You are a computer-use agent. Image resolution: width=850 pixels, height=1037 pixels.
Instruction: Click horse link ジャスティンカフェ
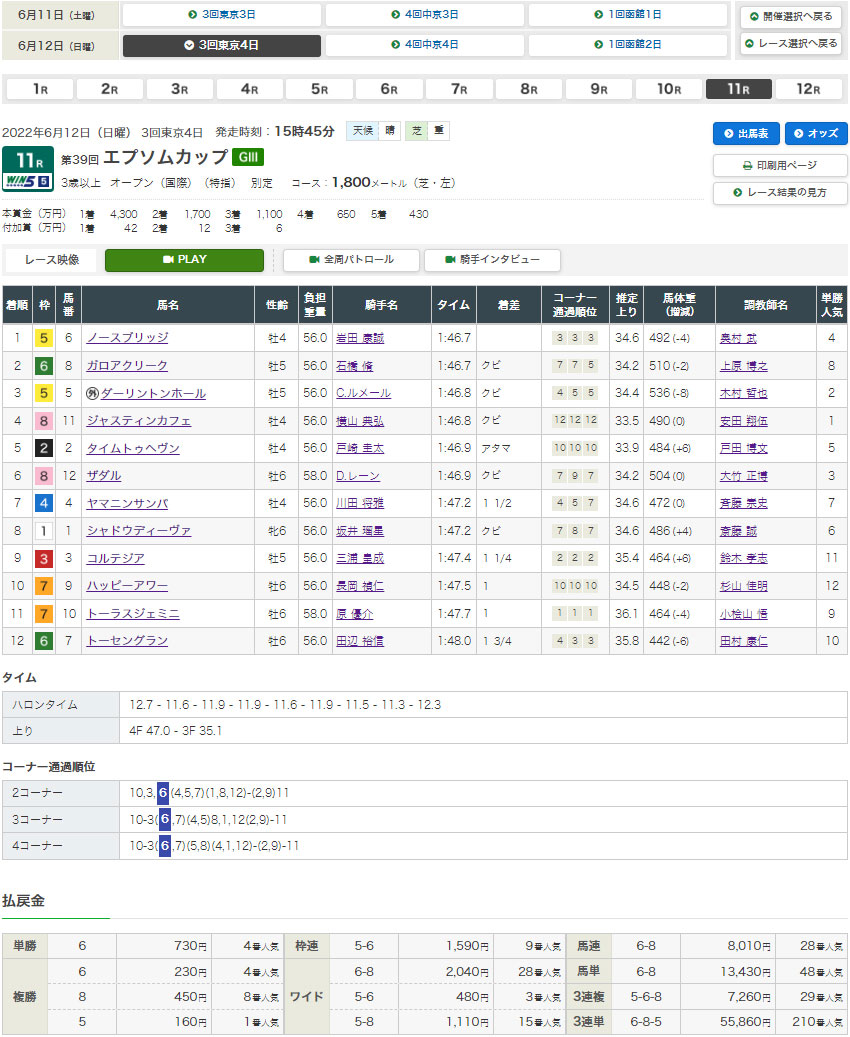point(138,421)
